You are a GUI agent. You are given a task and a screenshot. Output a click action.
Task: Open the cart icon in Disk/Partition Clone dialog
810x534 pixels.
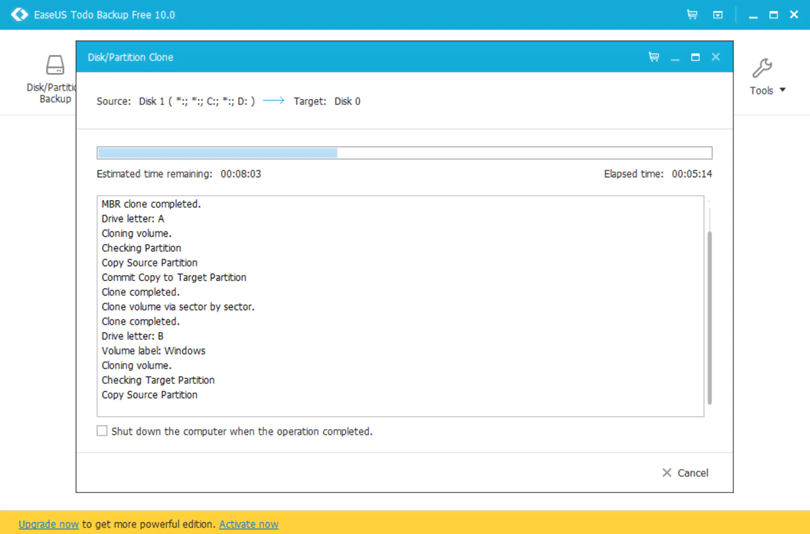pyautogui.click(x=654, y=57)
